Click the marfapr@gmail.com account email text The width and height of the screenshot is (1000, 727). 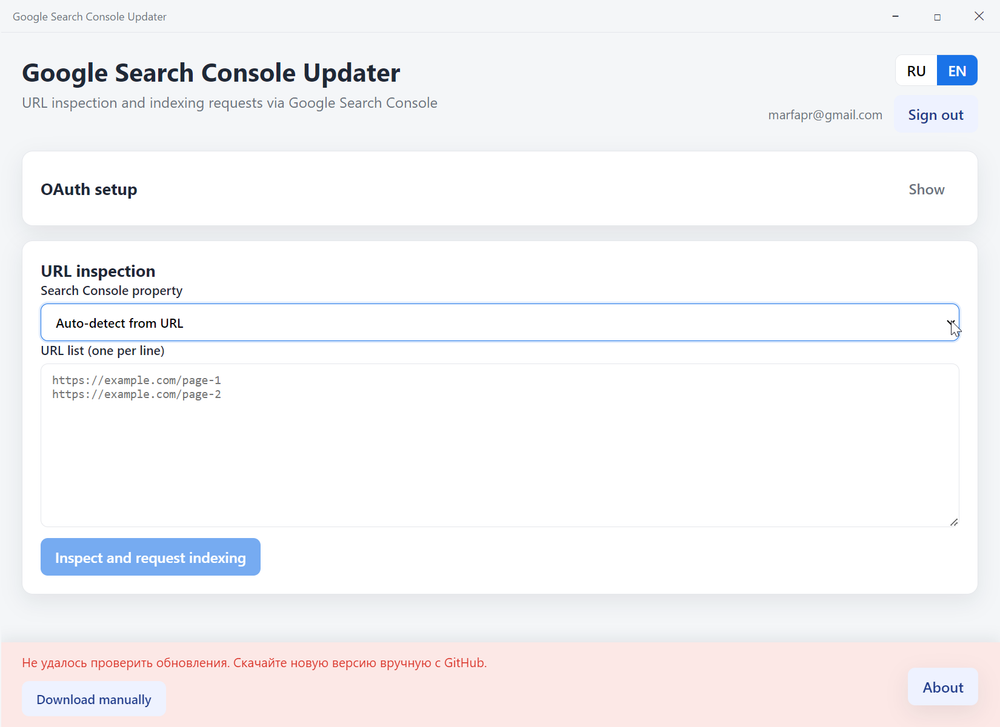tap(825, 115)
